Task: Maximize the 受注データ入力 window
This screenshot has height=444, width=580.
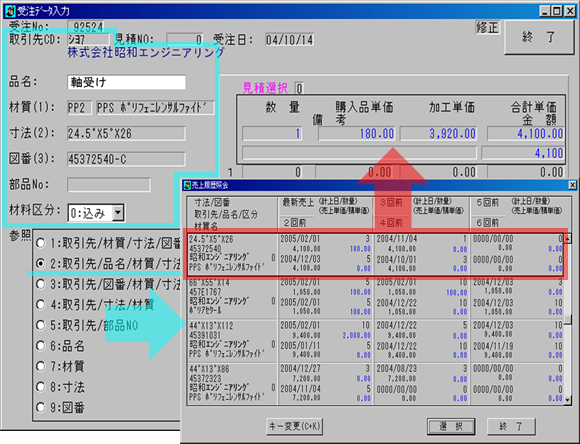Action: click(x=557, y=11)
